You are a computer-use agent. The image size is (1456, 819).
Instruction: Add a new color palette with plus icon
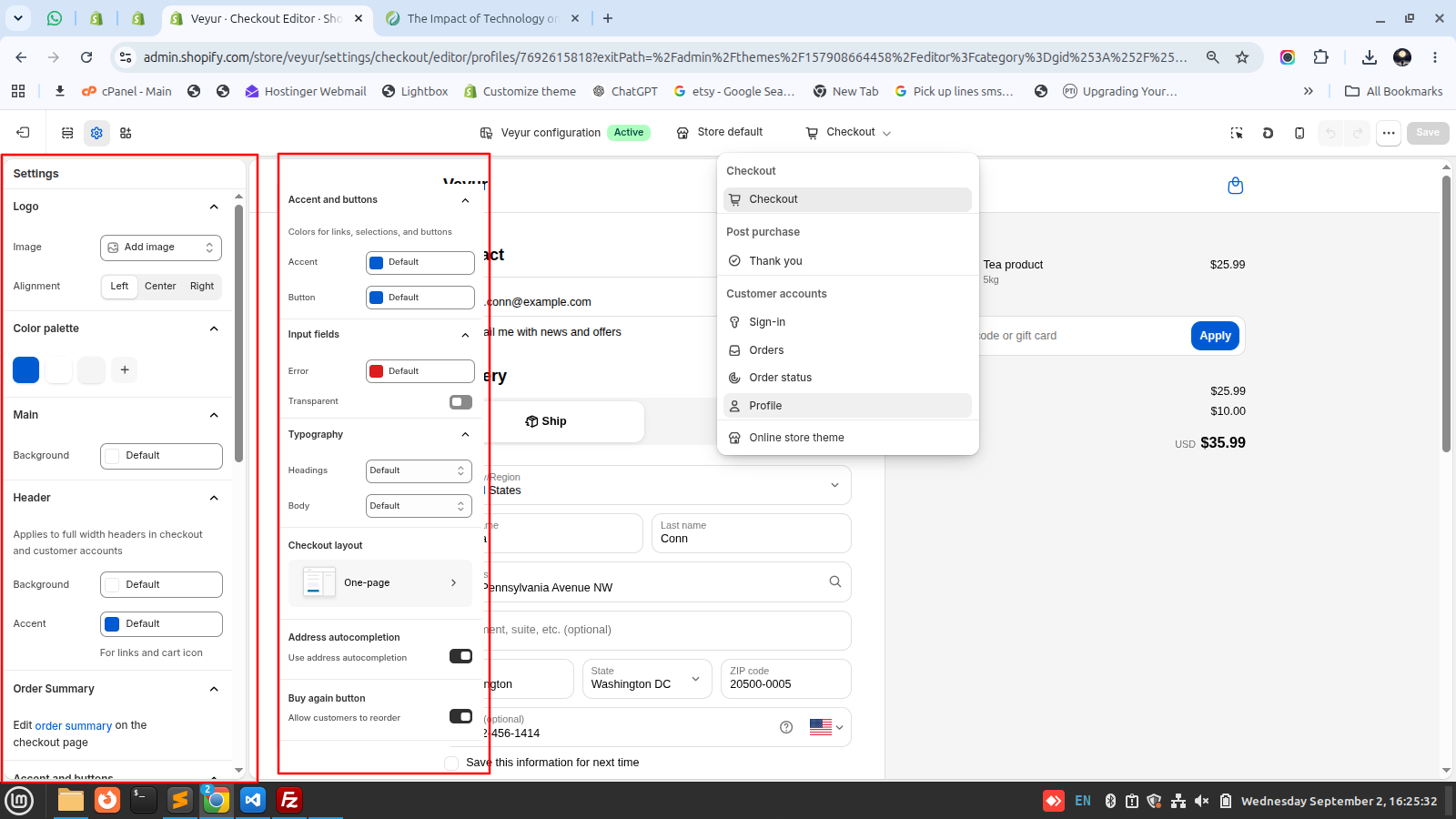pos(125,369)
